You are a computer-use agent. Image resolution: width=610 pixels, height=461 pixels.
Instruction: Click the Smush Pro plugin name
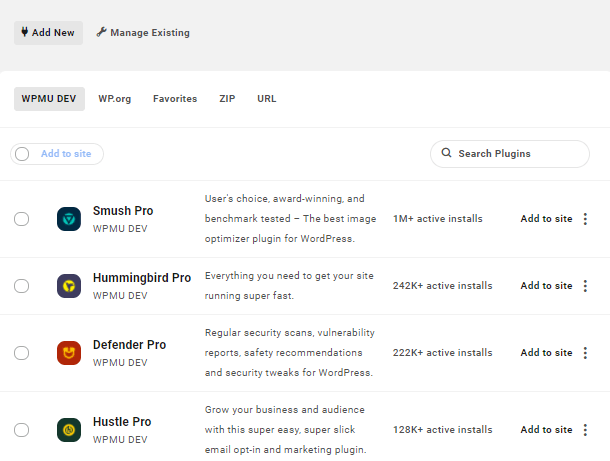pos(123,210)
